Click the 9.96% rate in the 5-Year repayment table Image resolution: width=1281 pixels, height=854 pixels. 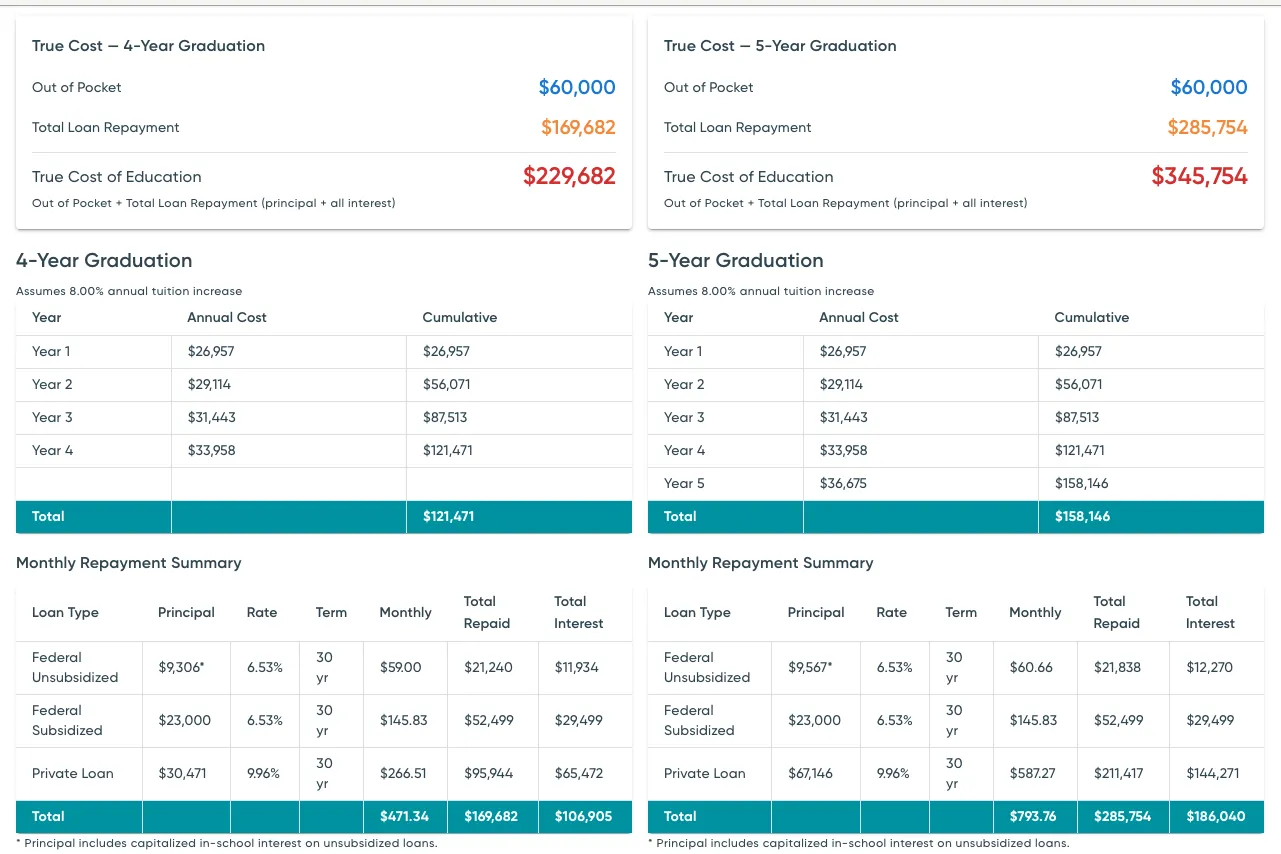pyautogui.click(x=893, y=774)
